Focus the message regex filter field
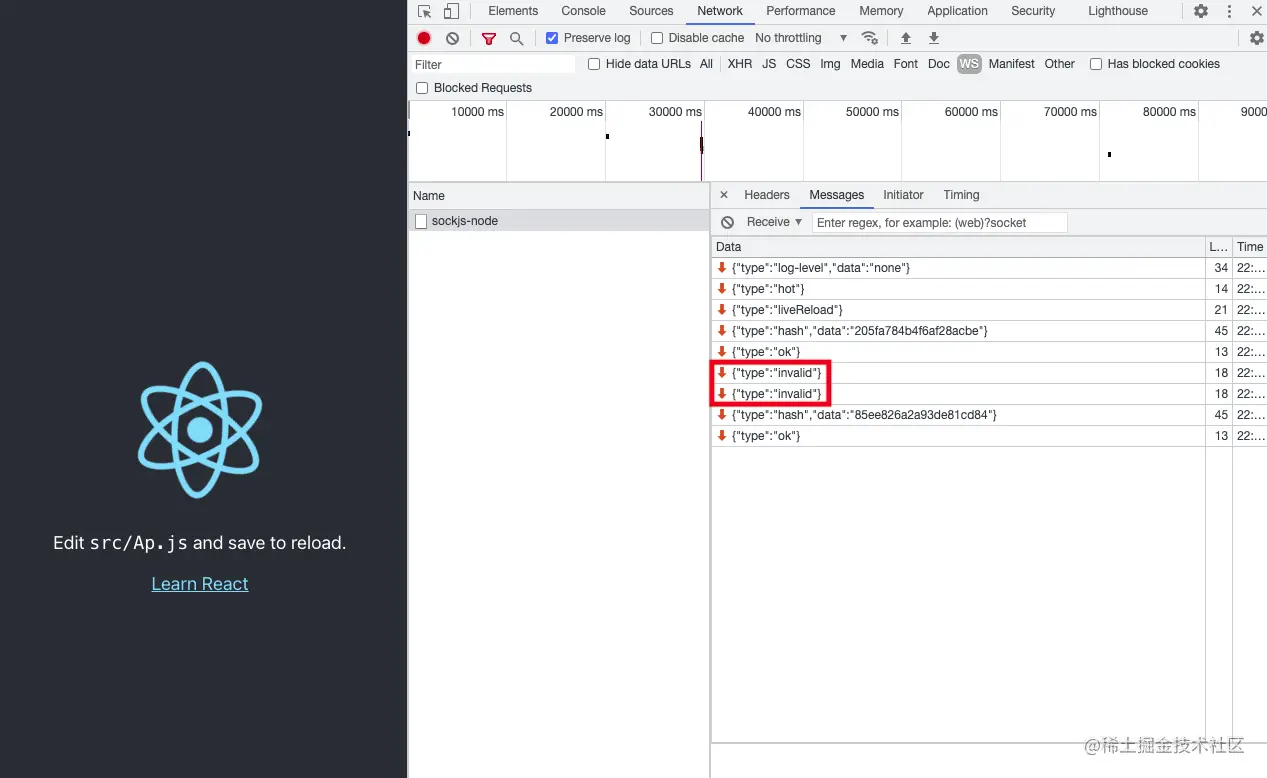The width and height of the screenshot is (1267, 778). (940, 222)
